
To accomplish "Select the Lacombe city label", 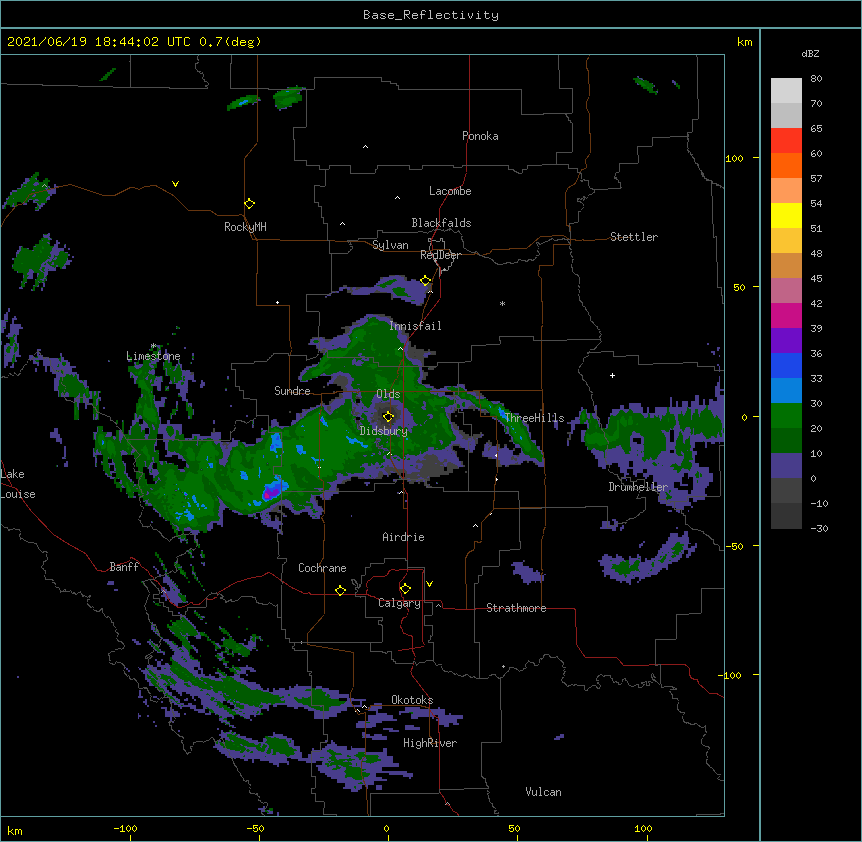I will [x=450, y=191].
